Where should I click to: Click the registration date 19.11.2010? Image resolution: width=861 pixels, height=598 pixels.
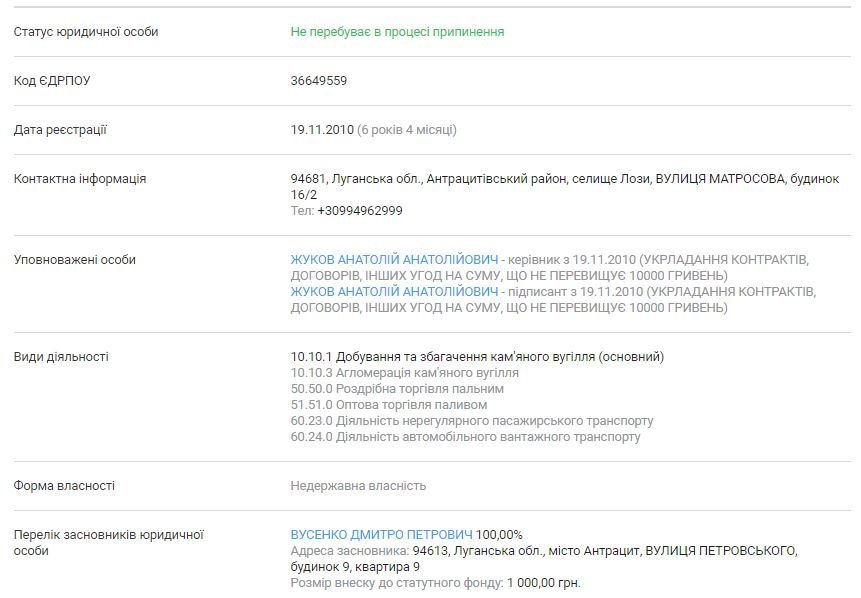coord(321,130)
